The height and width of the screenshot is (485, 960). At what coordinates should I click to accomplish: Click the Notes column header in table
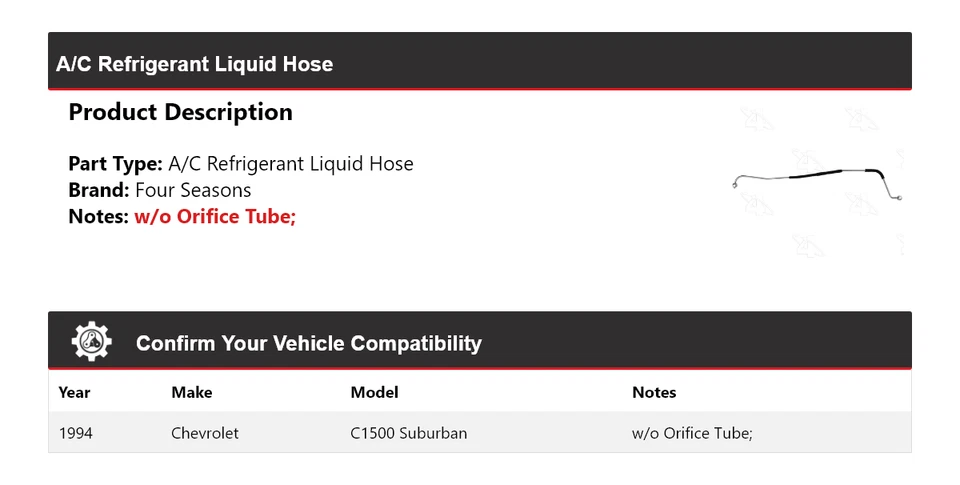[x=654, y=393]
